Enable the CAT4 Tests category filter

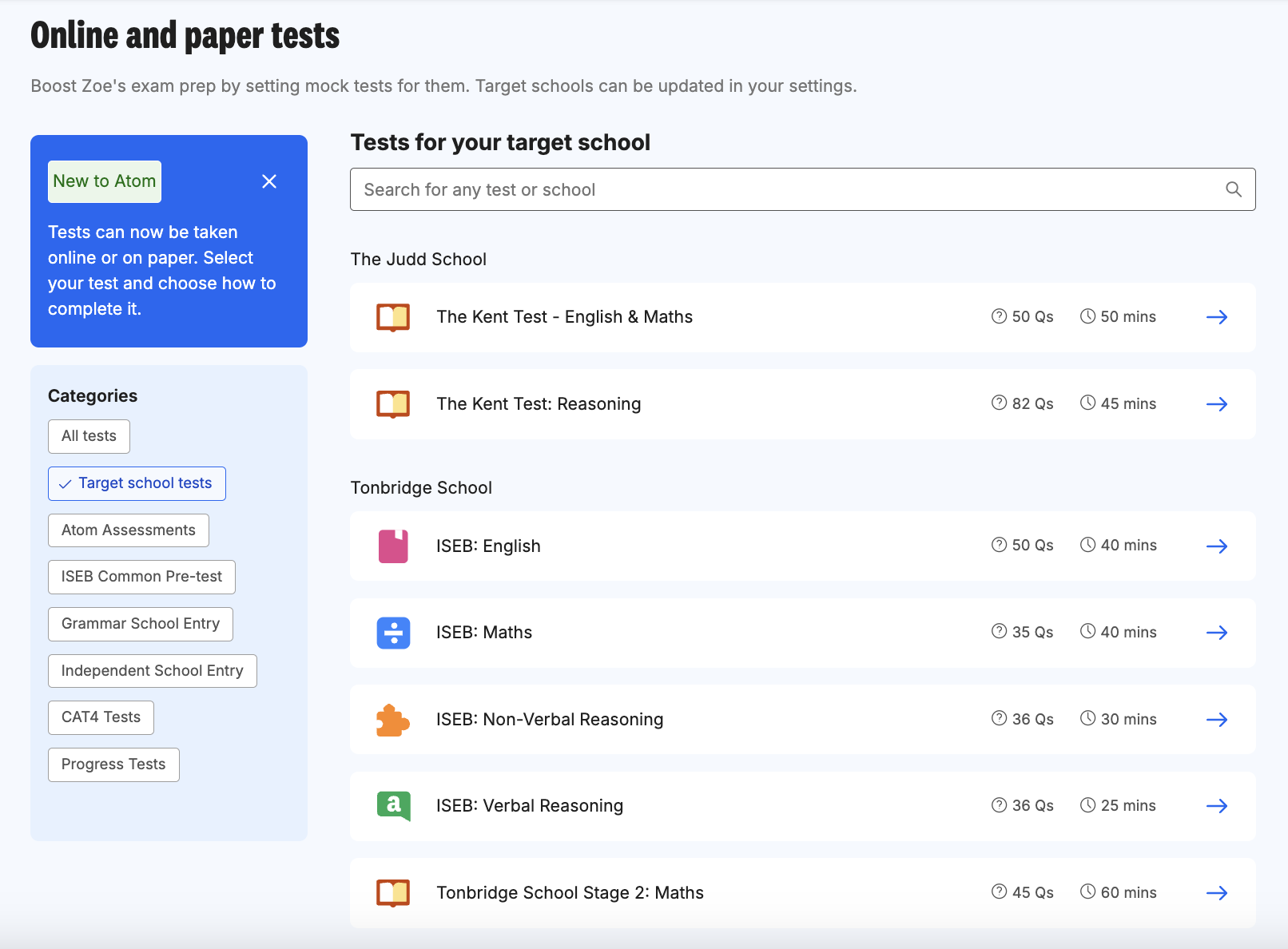pyautogui.click(x=100, y=717)
